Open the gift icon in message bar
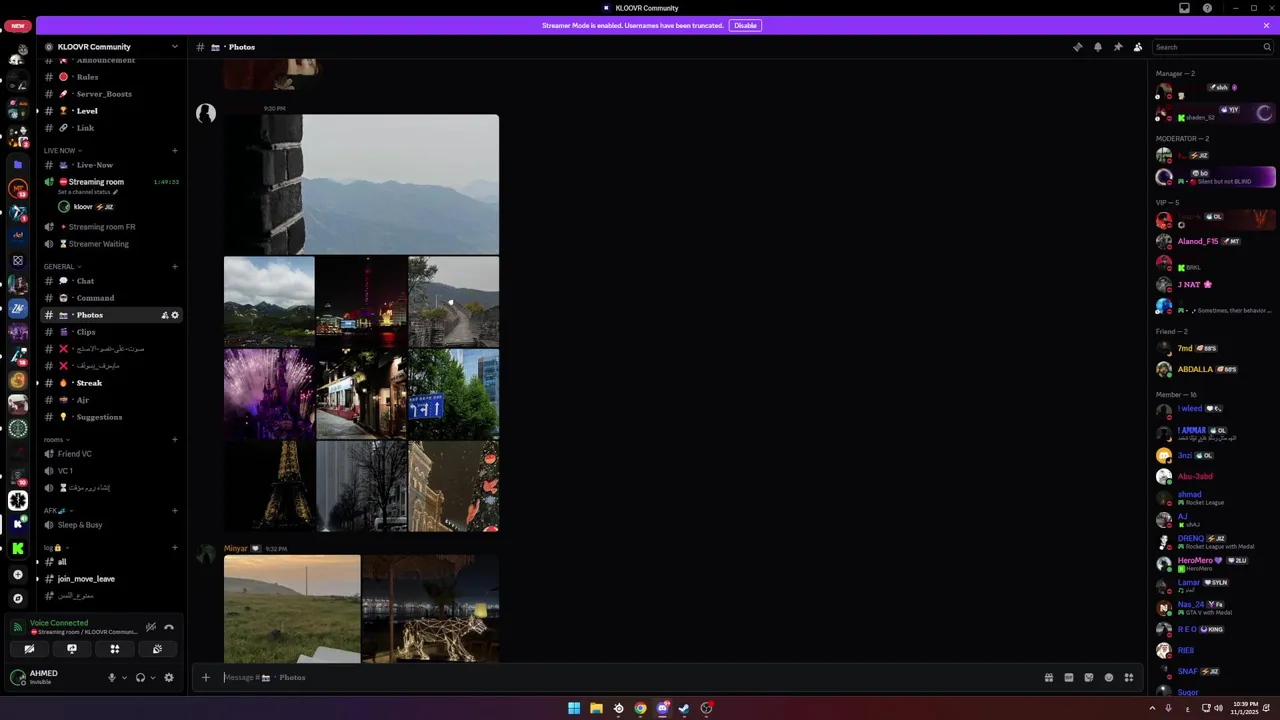This screenshot has height=720, width=1280. click(1049, 677)
